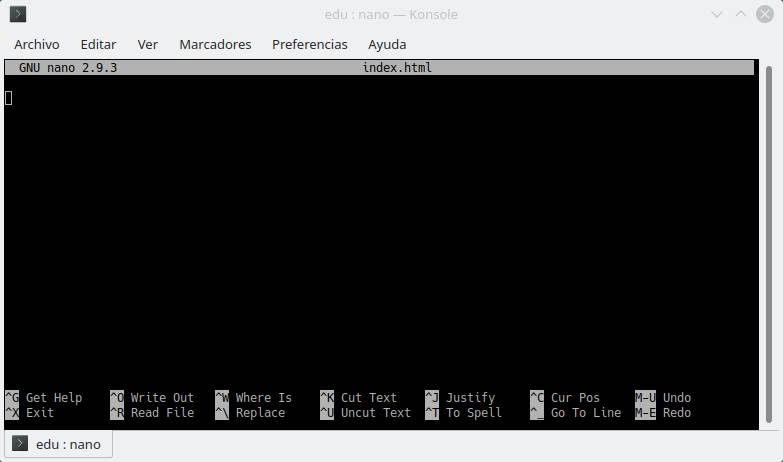Click the ^_ Go To Line shortcut
Viewport: 783px width, 462px height.
tap(575, 413)
